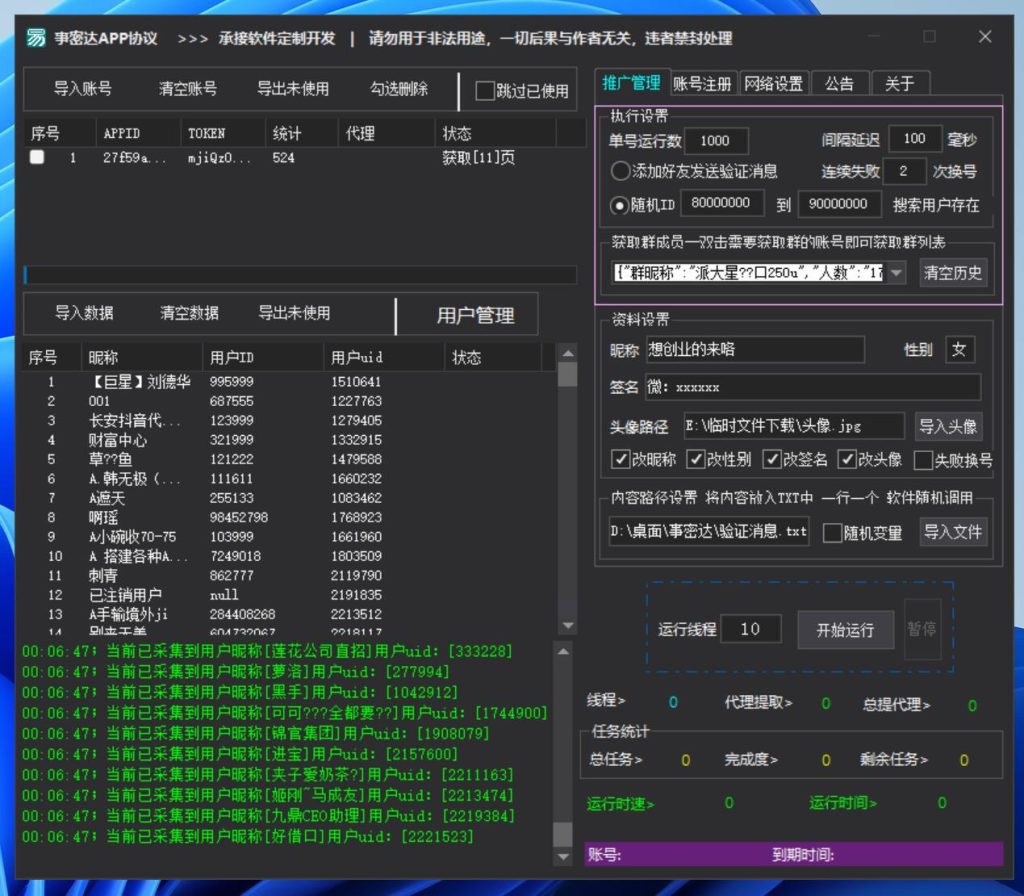Enable the 跳过已使用 checkbox
1024x896 pixels.
click(x=485, y=91)
